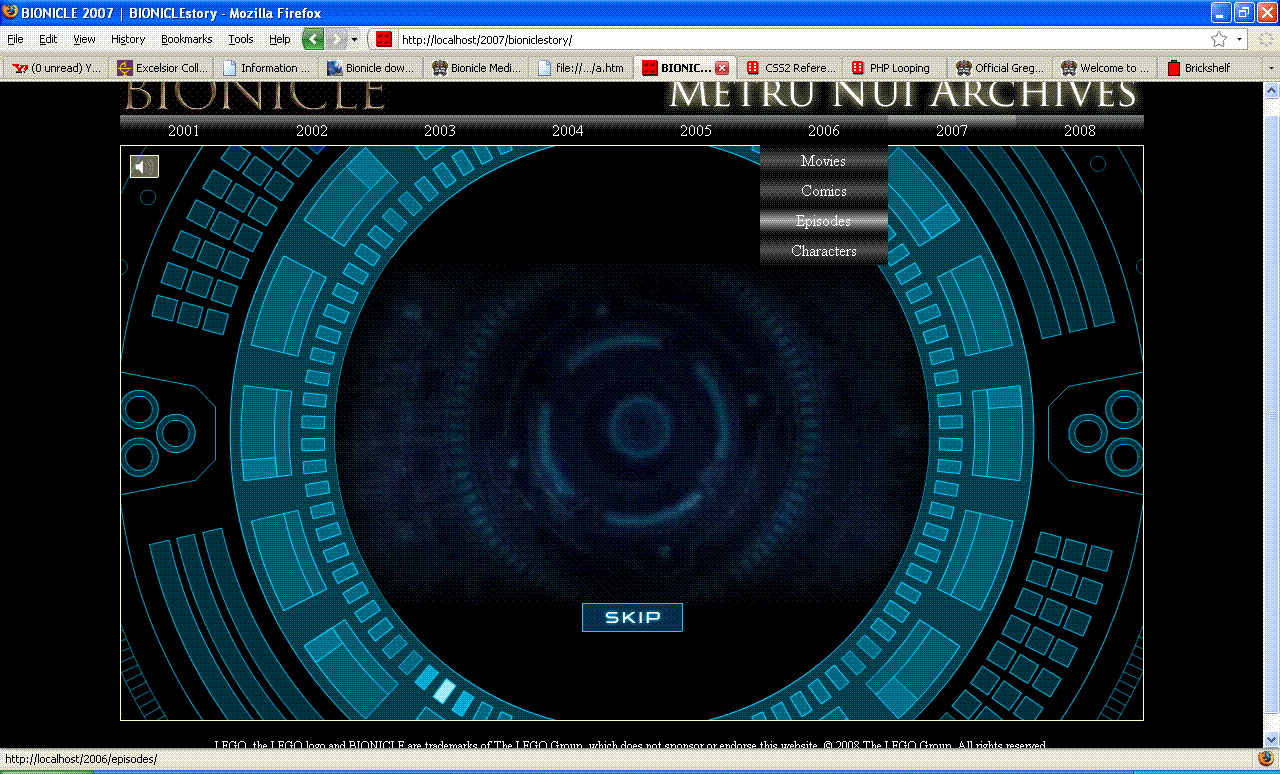Go to the 2007 archive year
The image size is (1280, 774).
coord(952,131)
